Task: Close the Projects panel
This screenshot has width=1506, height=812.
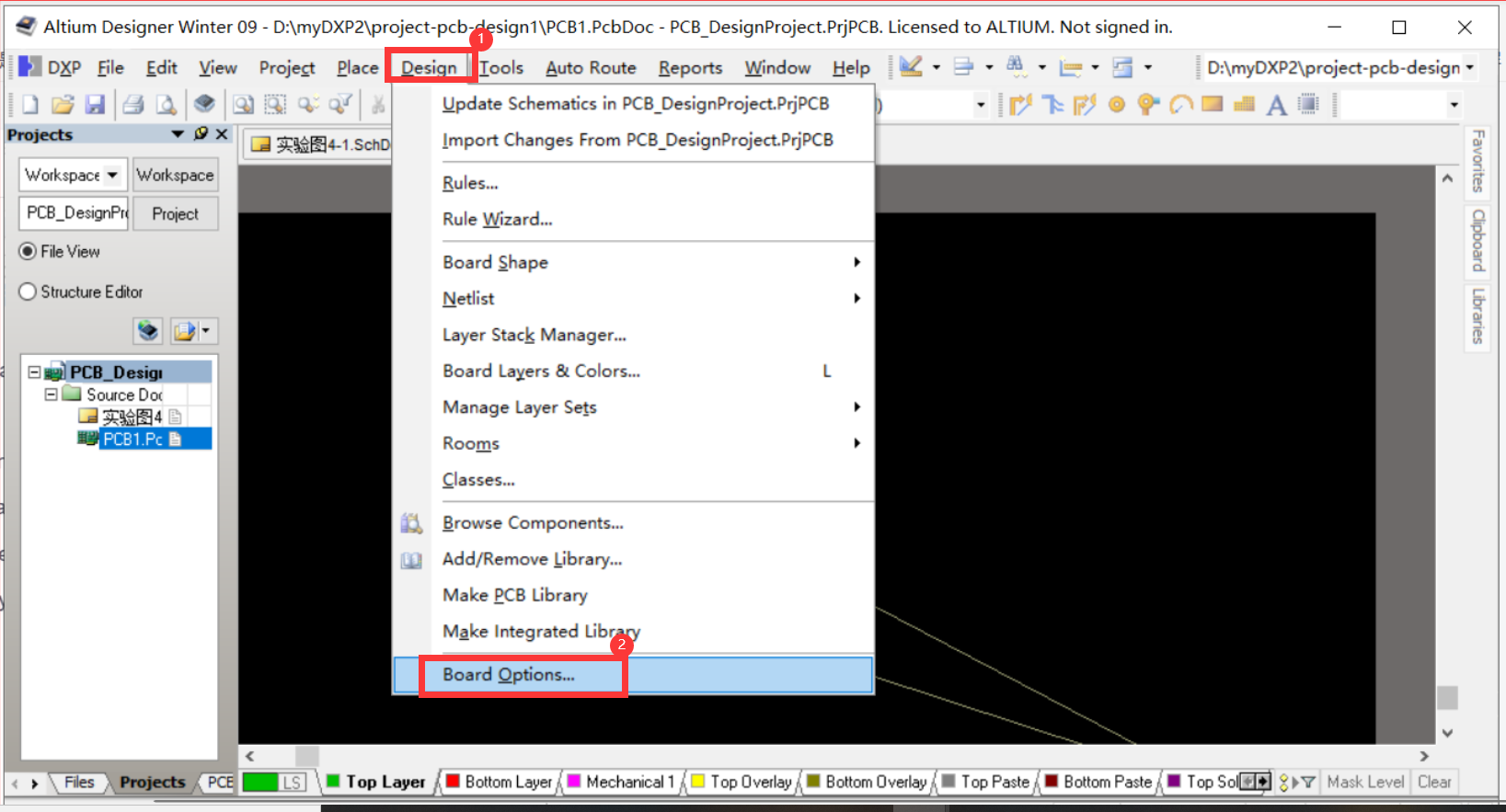Action: [x=222, y=134]
